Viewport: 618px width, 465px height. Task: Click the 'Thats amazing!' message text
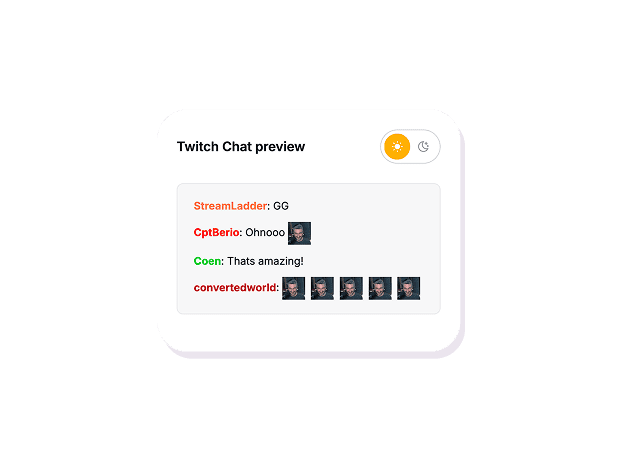click(265, 261)
